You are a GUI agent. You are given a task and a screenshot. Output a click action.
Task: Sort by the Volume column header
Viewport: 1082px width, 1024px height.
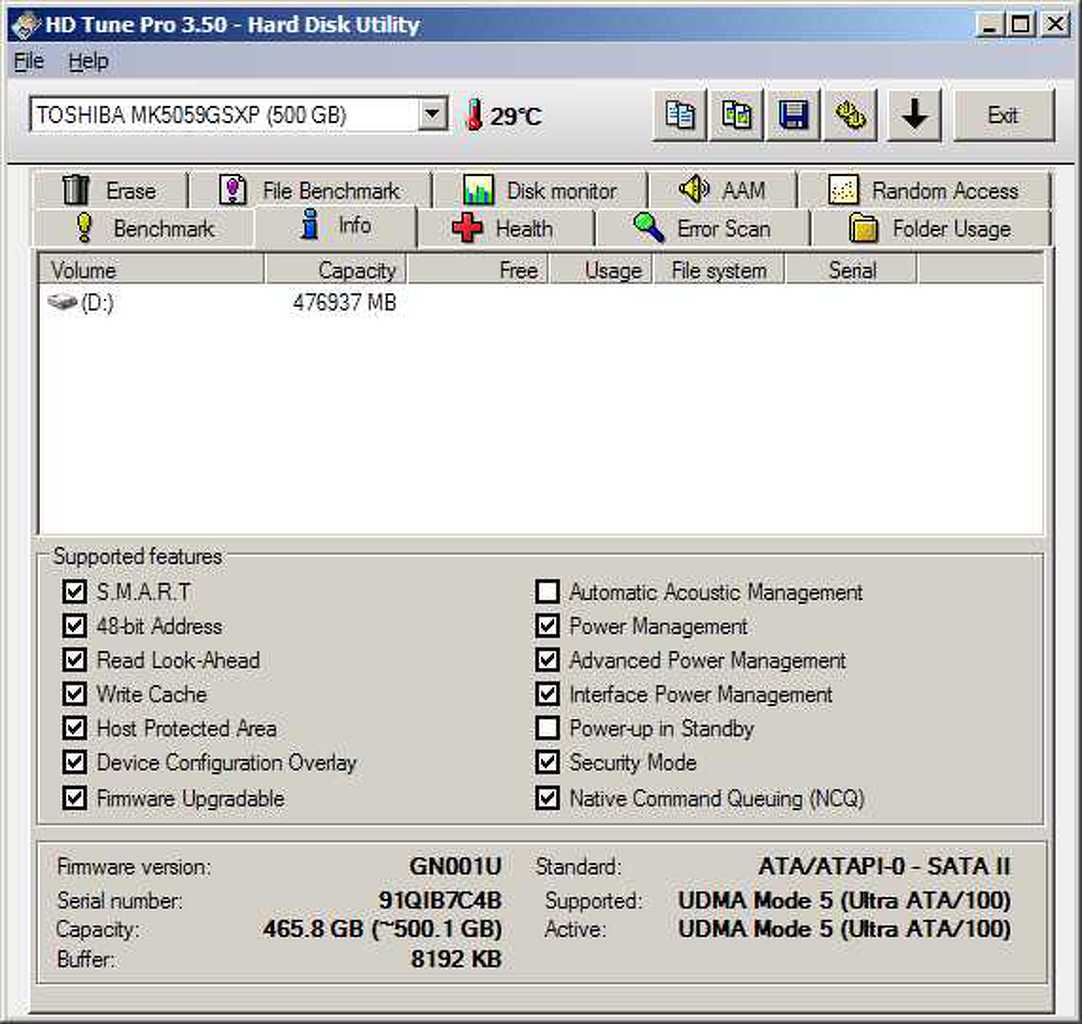152,270
